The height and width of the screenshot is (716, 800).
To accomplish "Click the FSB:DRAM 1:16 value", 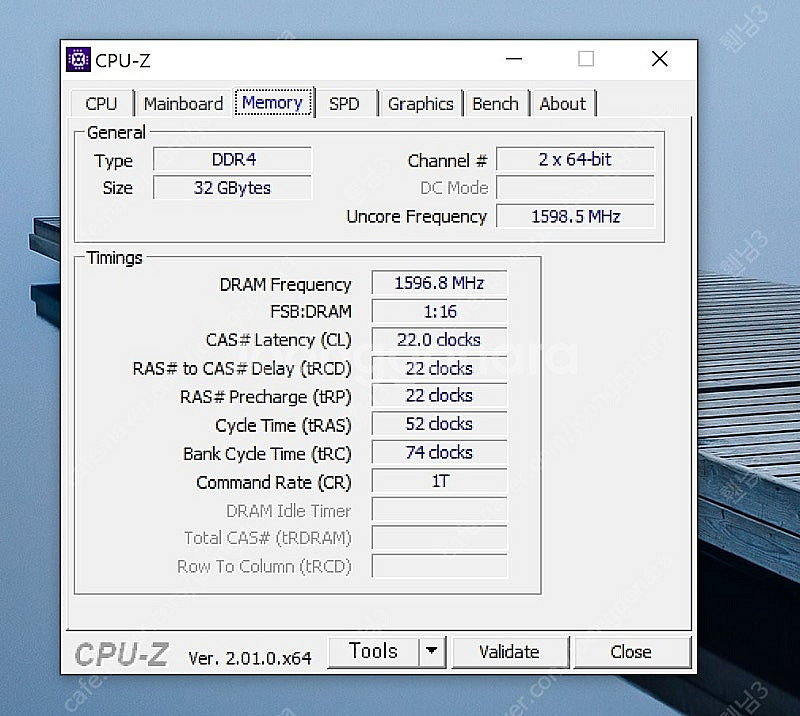I will tap(439, 311).
